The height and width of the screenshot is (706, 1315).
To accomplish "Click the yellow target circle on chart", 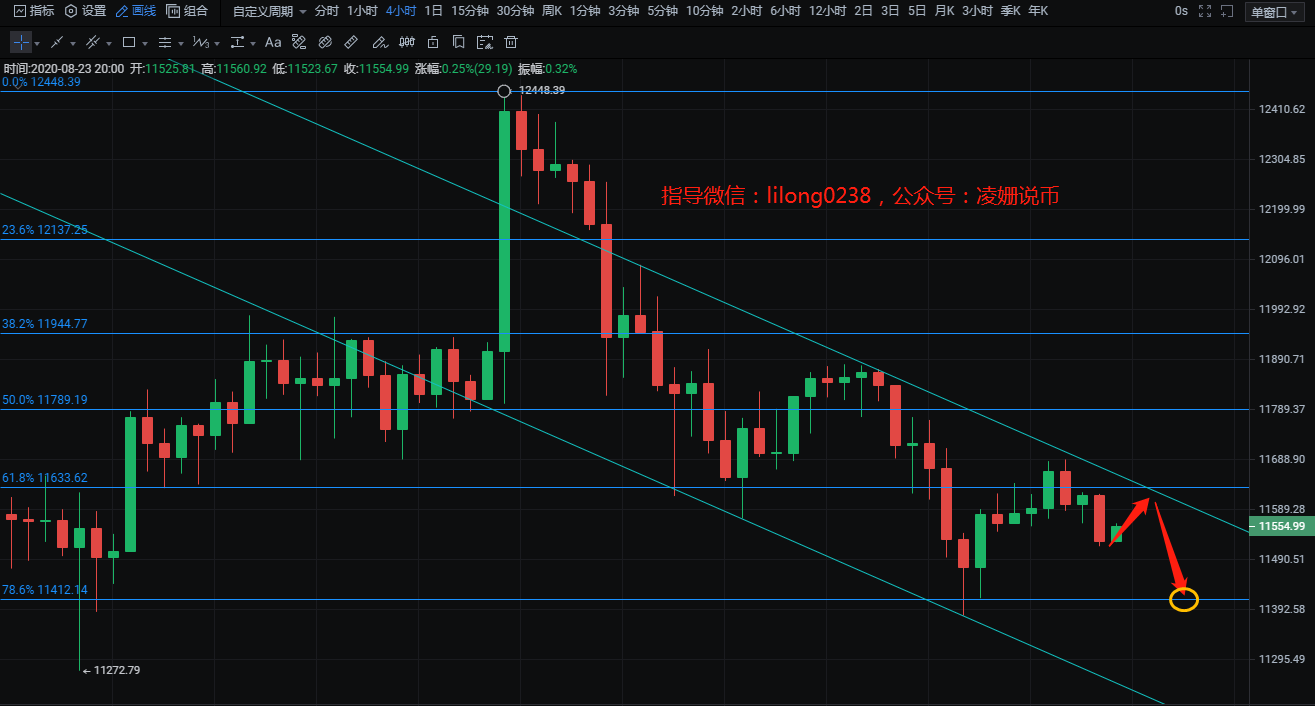I will 1184,600.
